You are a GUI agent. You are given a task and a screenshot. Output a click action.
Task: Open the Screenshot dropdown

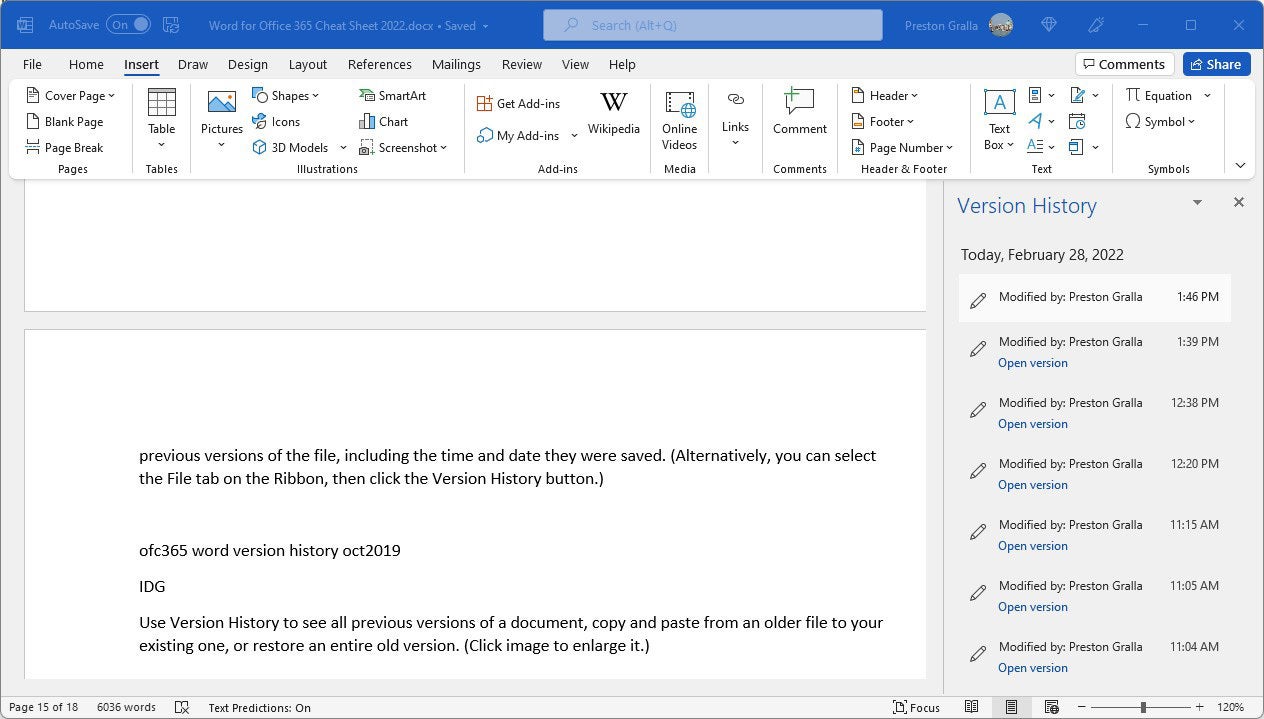[x=403, y=148]
